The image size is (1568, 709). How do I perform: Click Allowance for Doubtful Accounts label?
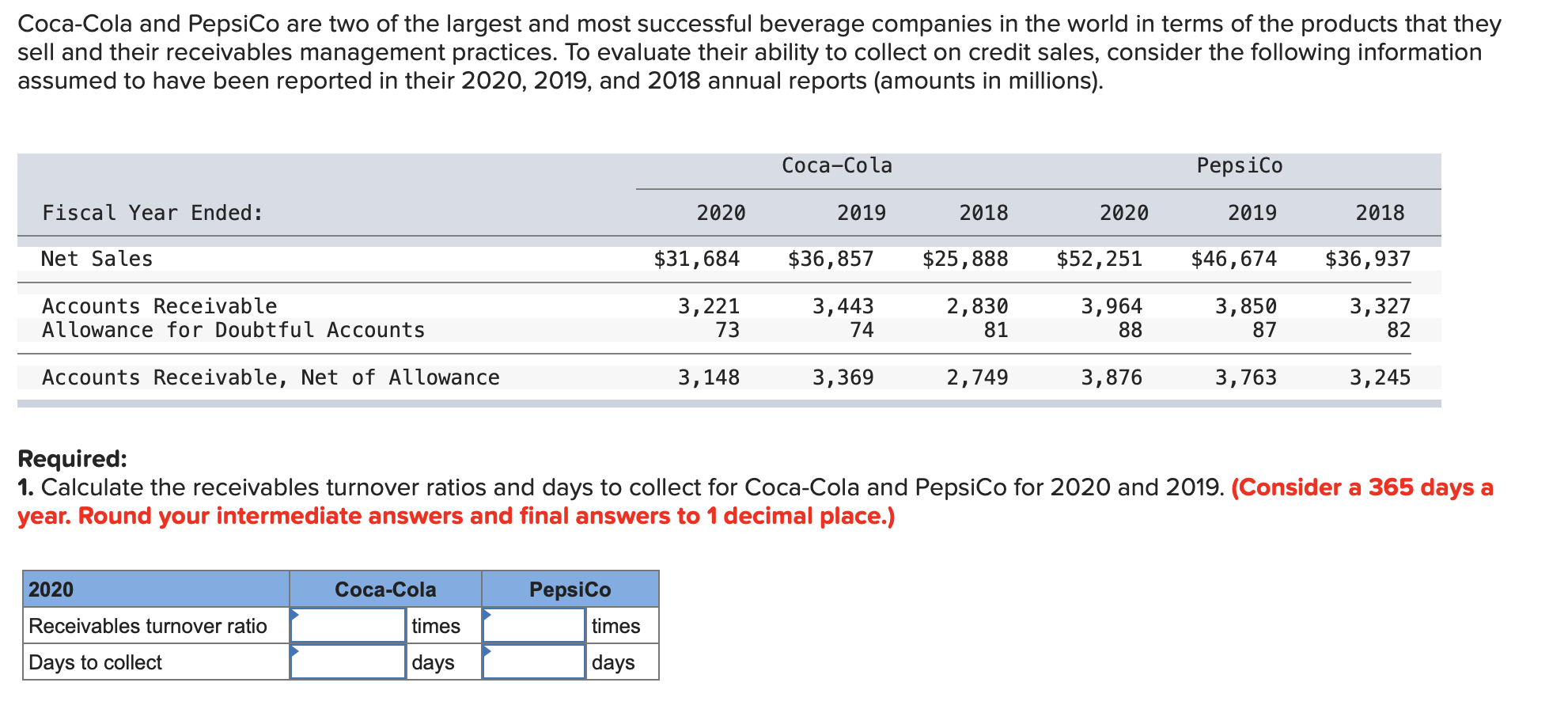tap(233, 330)
